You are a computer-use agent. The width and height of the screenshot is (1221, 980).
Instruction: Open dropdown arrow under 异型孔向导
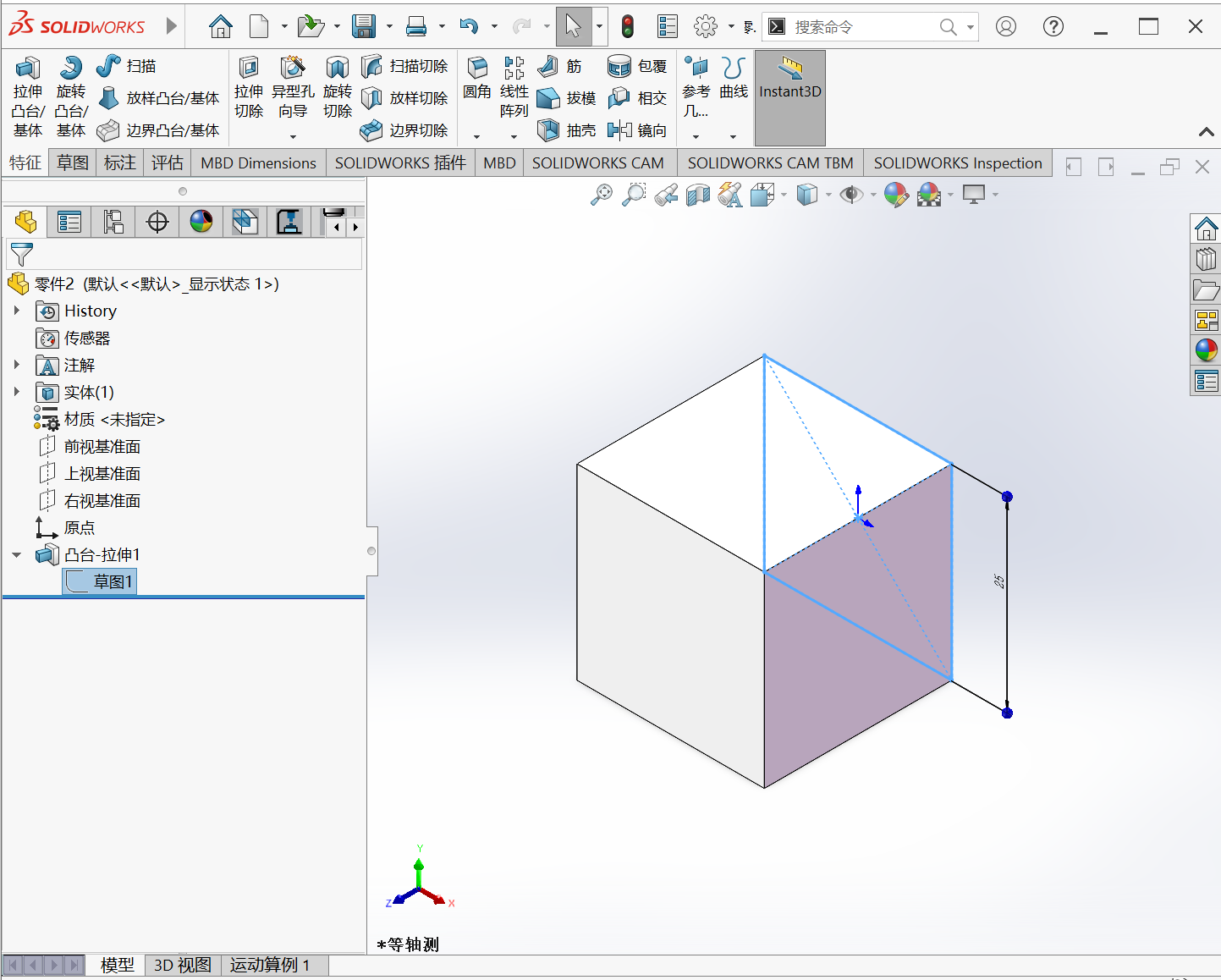pyautogui.click(x=293, y=136)
